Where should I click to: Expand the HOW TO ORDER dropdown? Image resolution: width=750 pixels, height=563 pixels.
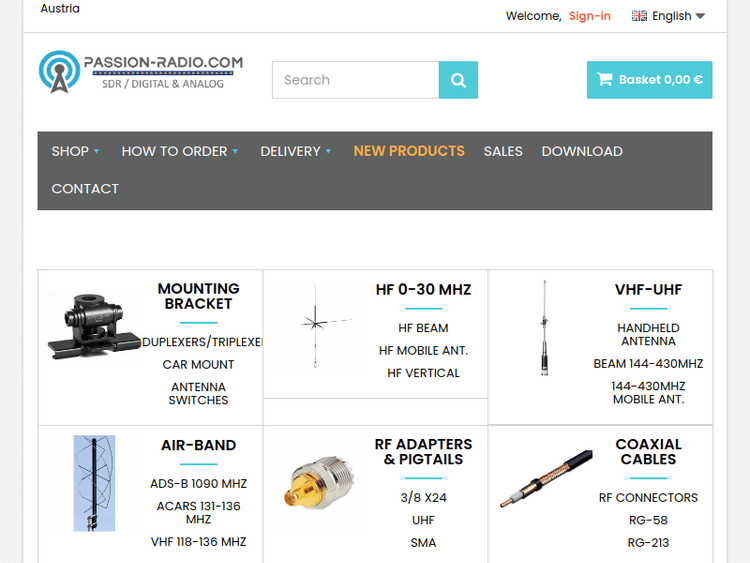tap(179, 151)
